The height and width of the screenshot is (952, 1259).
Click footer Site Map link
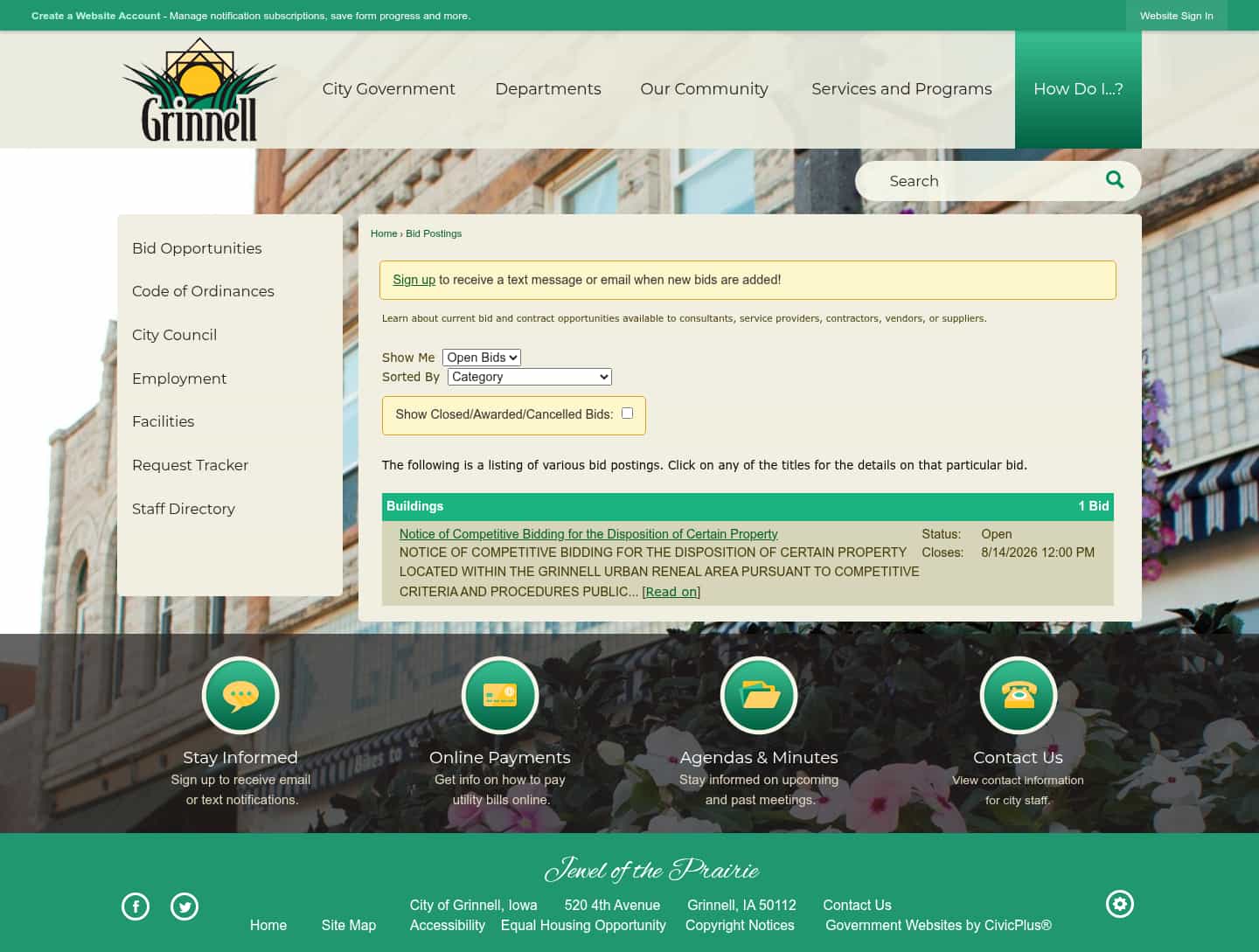coord(349,925)
